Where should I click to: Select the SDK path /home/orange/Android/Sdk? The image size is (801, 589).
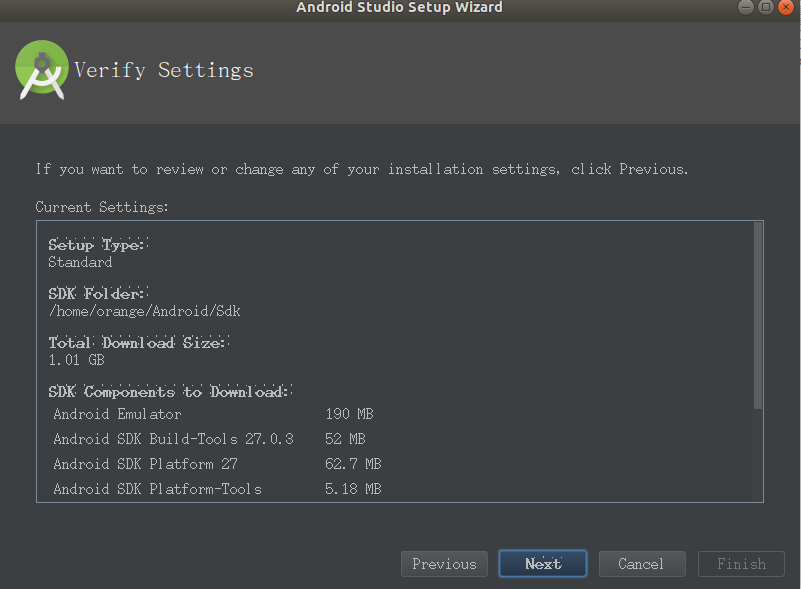pos(145,311)
